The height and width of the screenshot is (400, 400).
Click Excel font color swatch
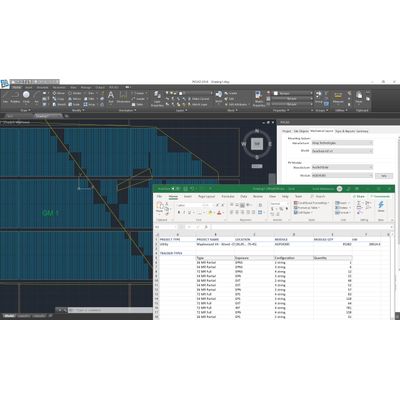tap(219, 212)
